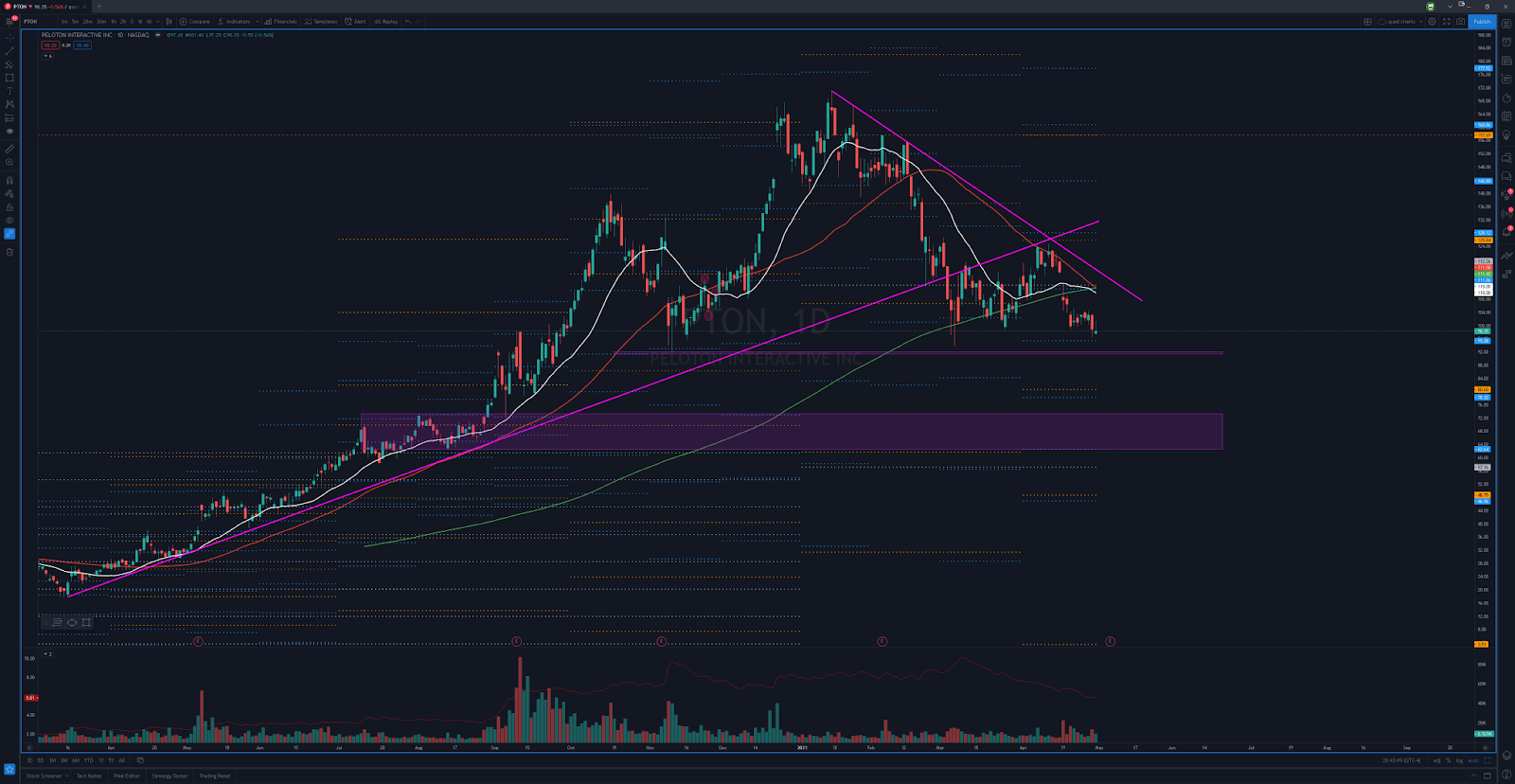Toggle the log scale option

(x=1459, y=760)
